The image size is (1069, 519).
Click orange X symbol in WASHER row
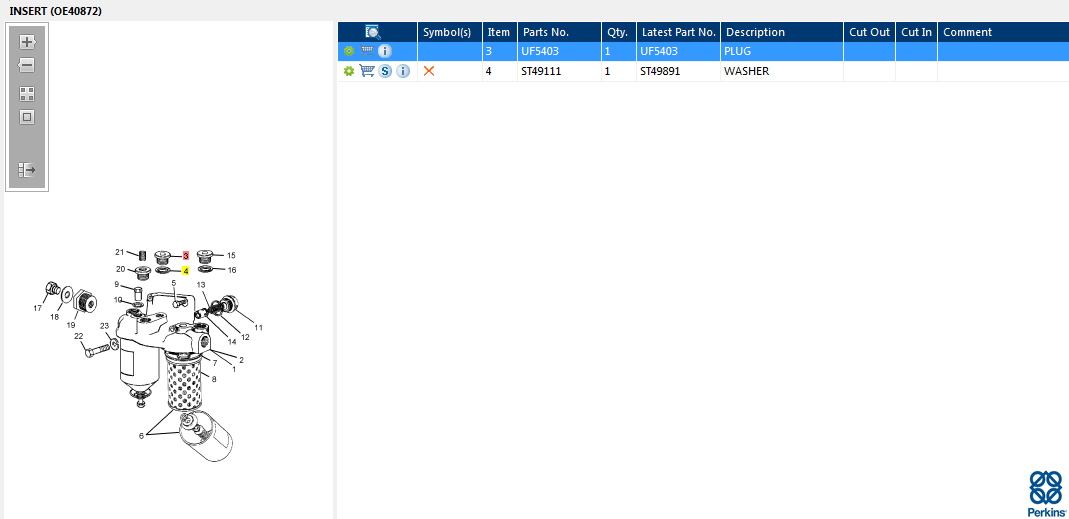coord(429,71)
